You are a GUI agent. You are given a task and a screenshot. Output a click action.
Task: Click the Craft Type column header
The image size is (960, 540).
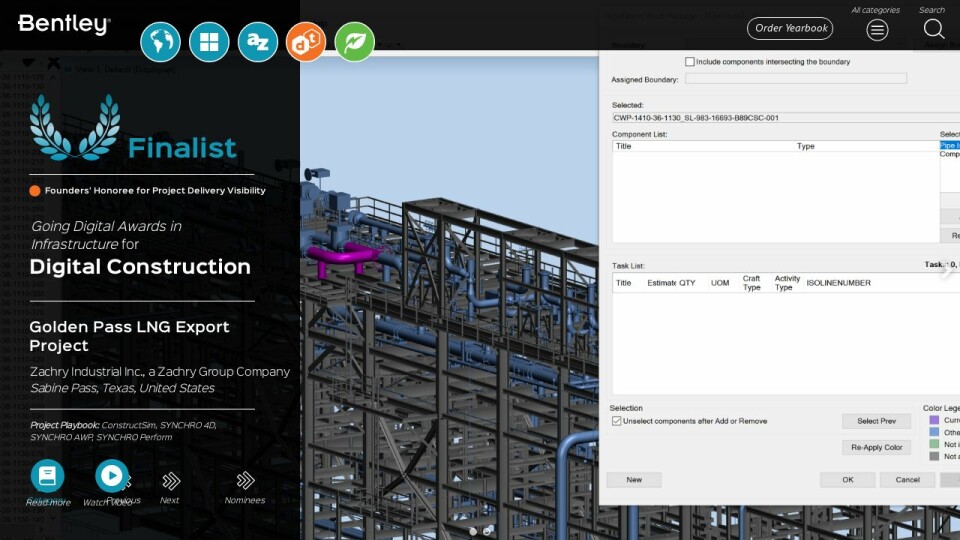tap(751, 283)
